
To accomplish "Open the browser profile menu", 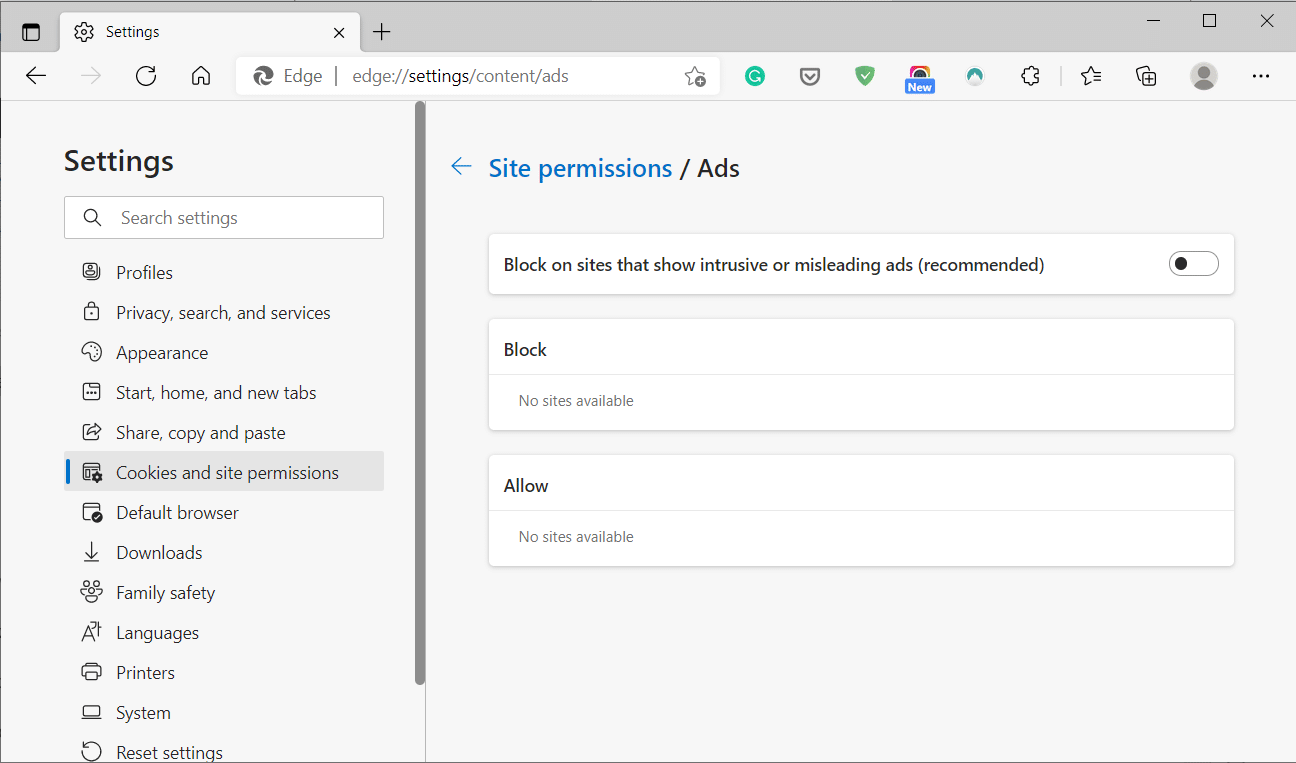I will [x=1203, y=76].
